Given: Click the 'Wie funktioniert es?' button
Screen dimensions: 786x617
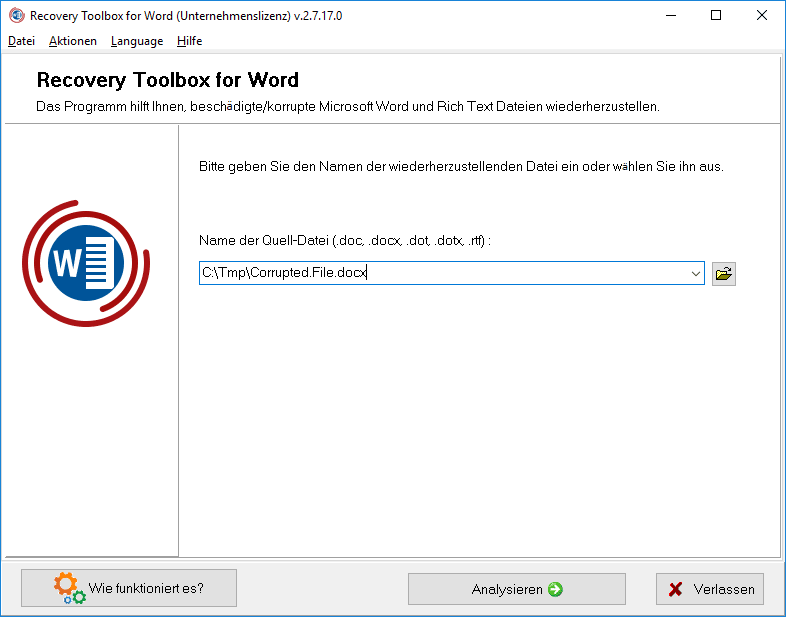Looking at the screenshot, I should (x=129, y=588).
